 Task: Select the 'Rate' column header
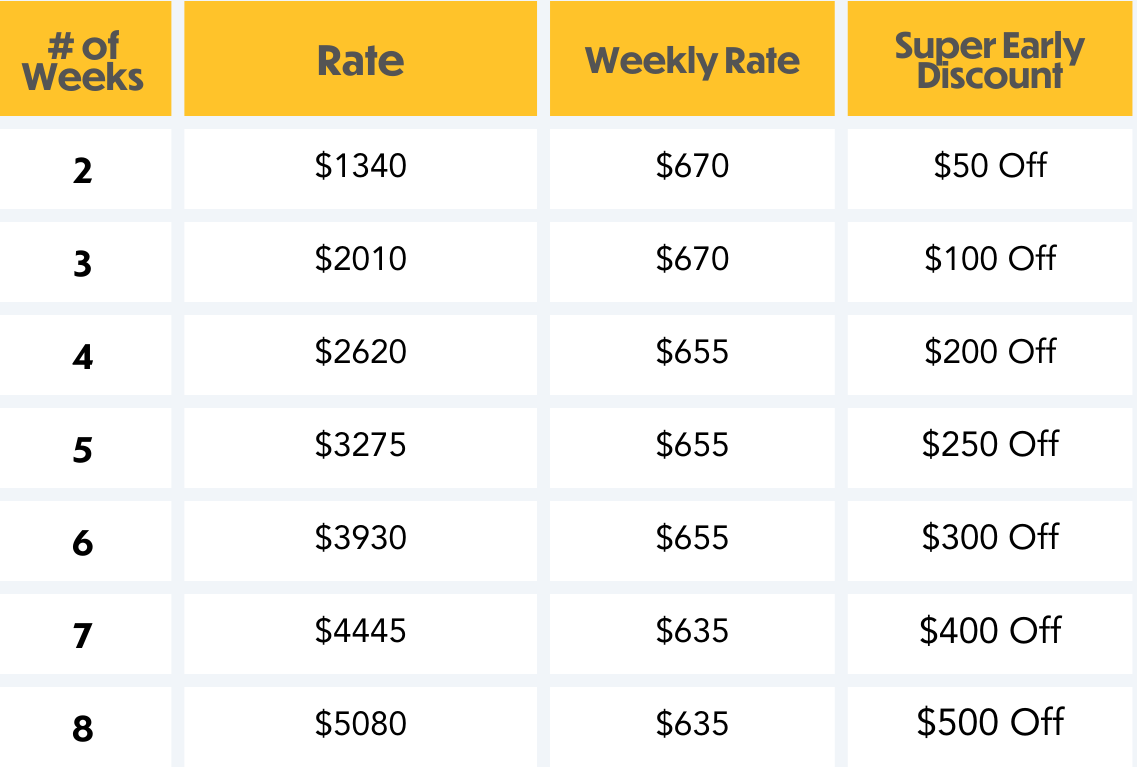click(360, 61)
